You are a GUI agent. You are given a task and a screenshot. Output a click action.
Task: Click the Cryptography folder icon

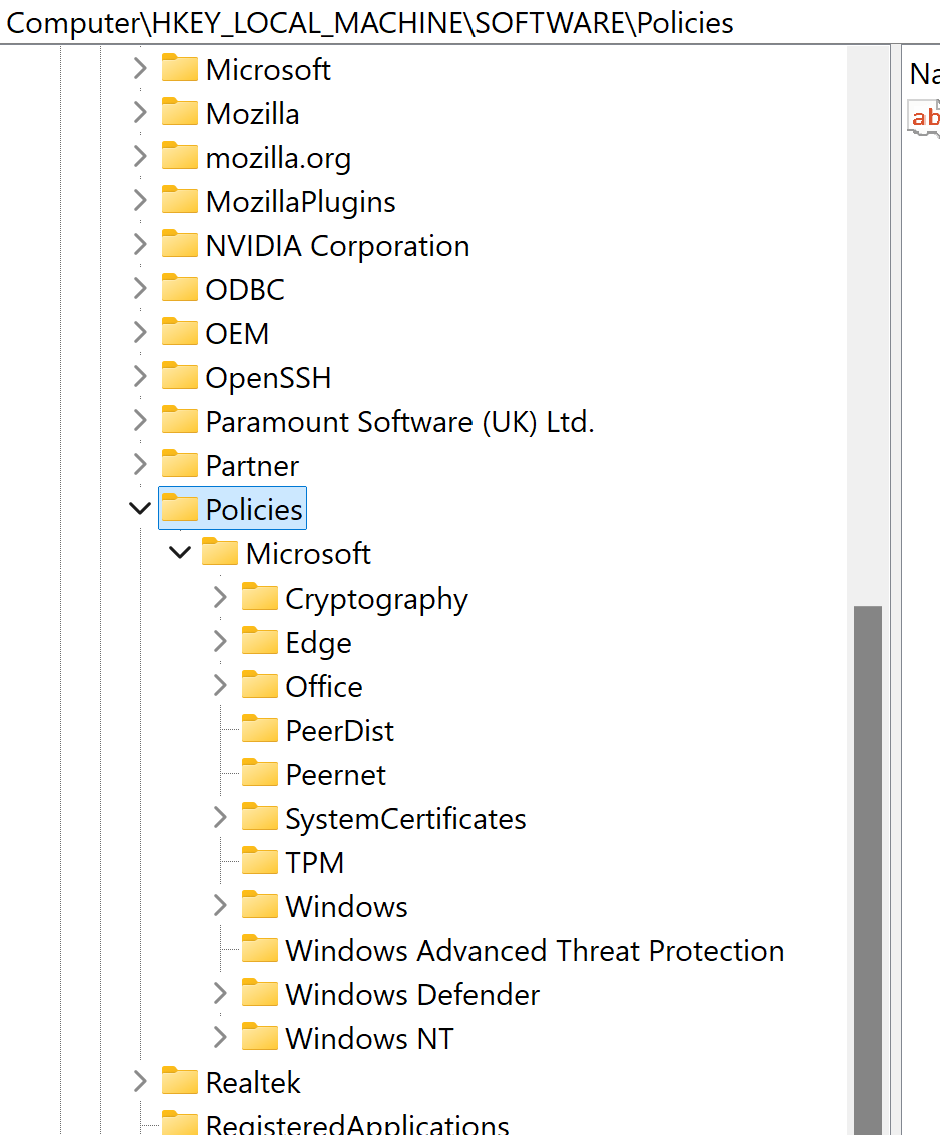[260, 597]
